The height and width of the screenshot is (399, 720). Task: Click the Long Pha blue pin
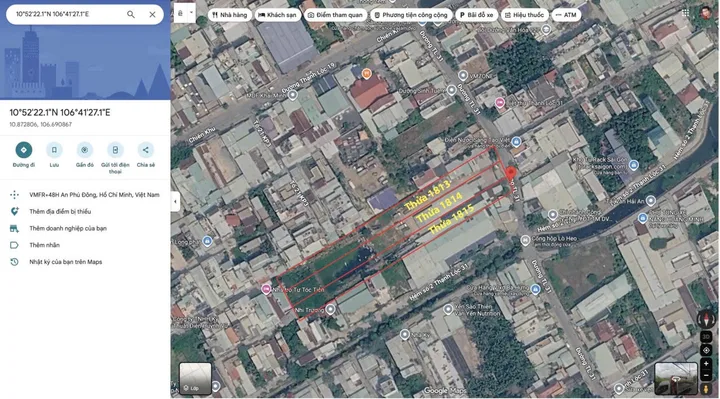coord(207,241)
